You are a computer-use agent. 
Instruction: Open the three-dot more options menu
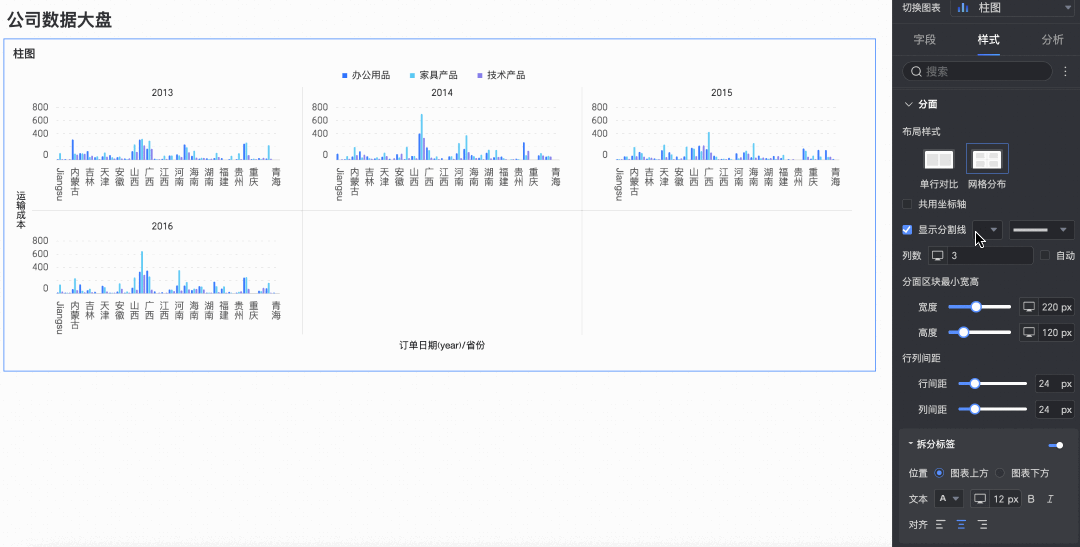click(x=1066, y=71)
